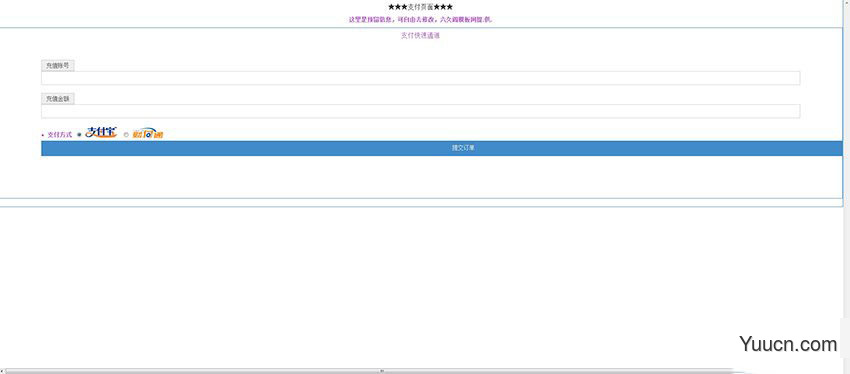Choose the Alipay radio button

tap(79, 135)
